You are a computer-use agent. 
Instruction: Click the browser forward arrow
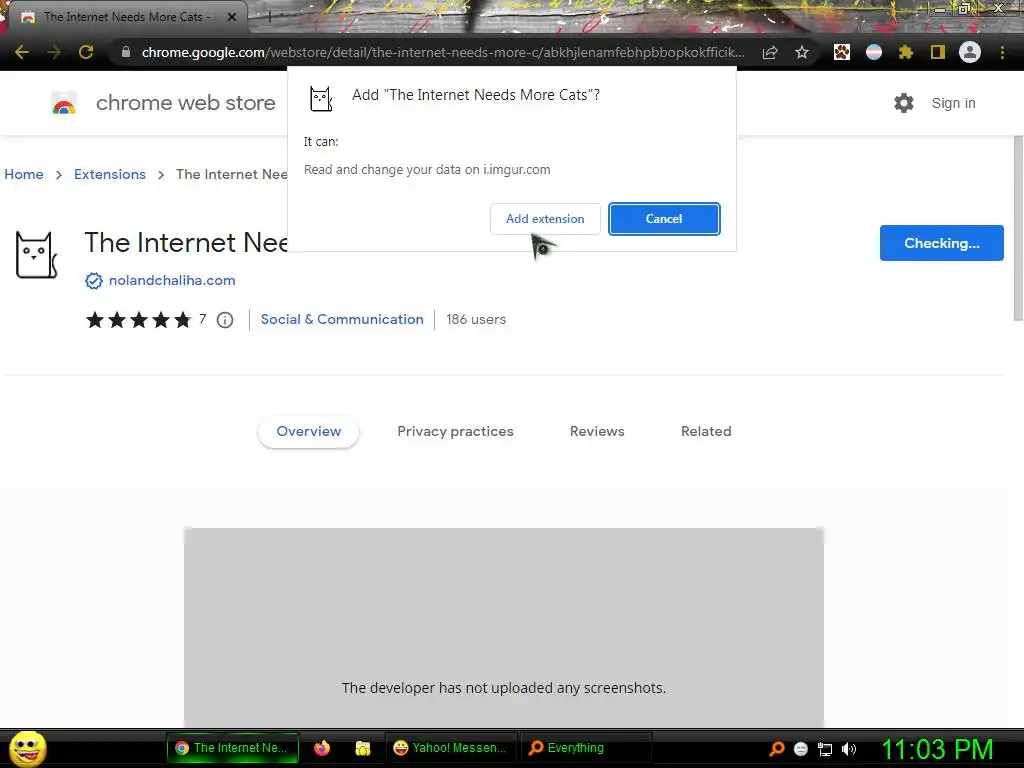click(54, 52)
